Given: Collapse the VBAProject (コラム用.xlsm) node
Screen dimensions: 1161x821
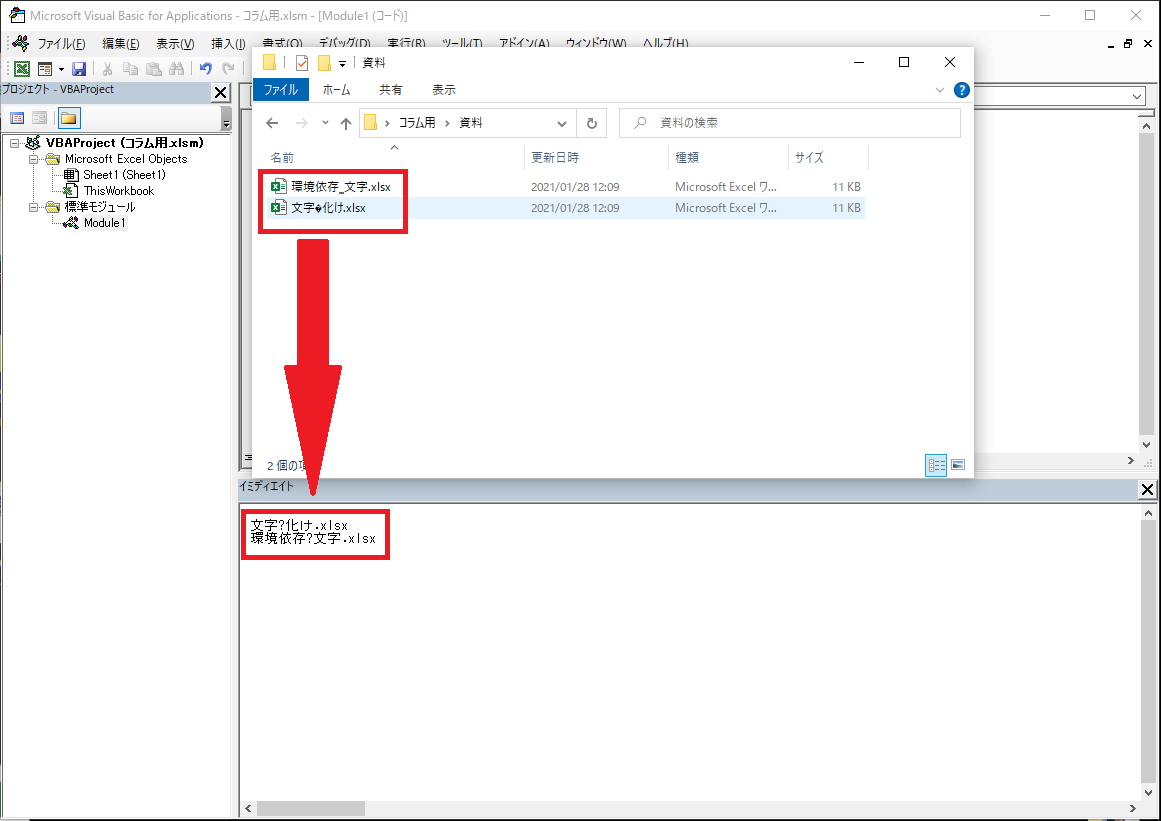Looking at the screenshot, I should [14, 144].
